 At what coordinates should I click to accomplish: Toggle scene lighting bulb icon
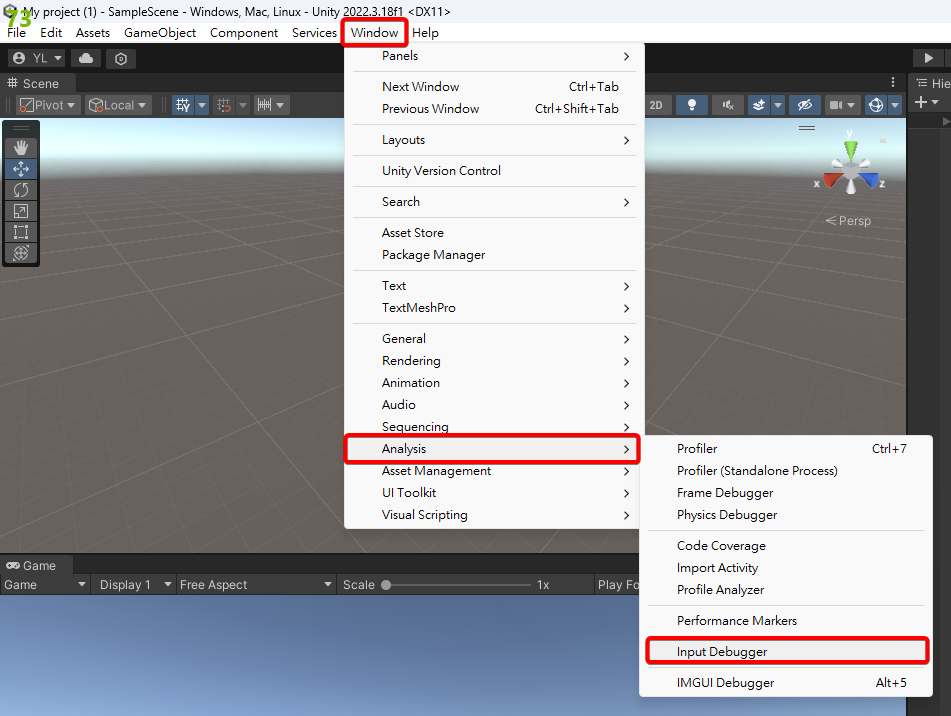691,105
